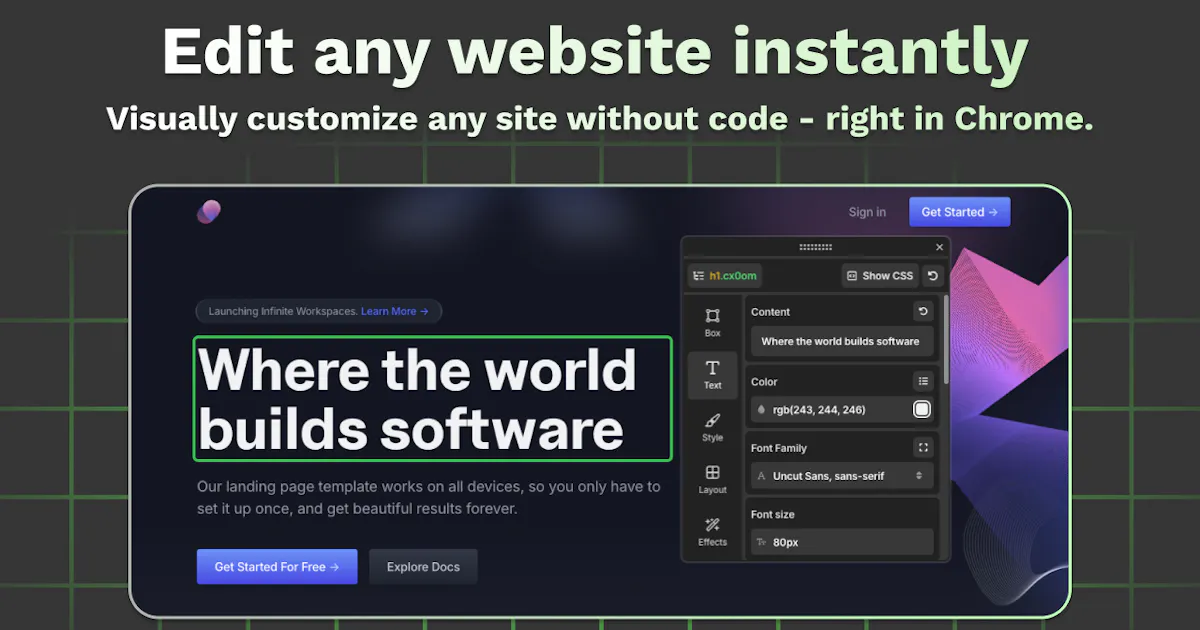The image size is (1200, 630).
Task: Edit the Content text field
Action: point(841,341)
